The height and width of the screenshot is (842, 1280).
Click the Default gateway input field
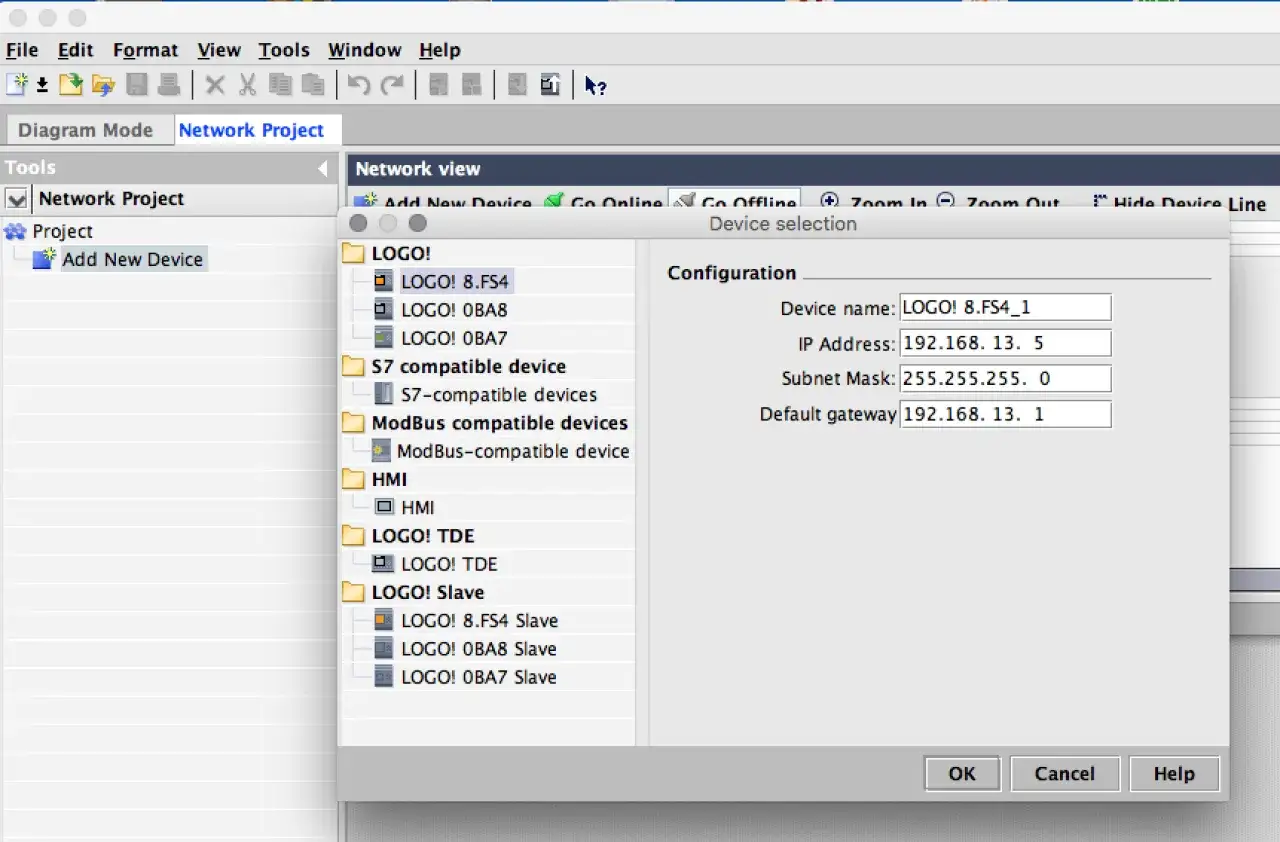(x=1005, y=414)
